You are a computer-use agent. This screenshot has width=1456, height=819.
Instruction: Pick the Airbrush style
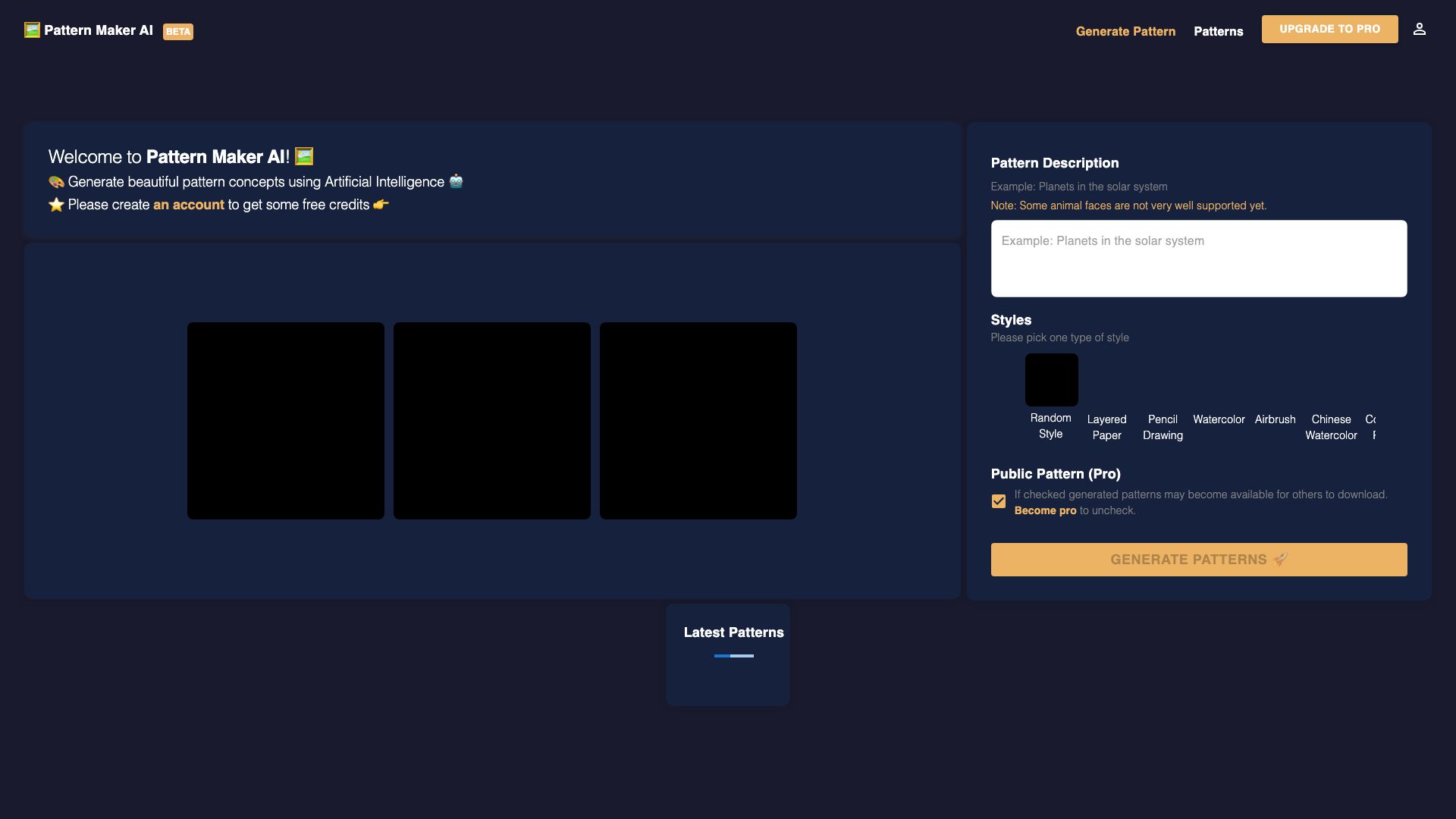click(x=1276, y=419)
